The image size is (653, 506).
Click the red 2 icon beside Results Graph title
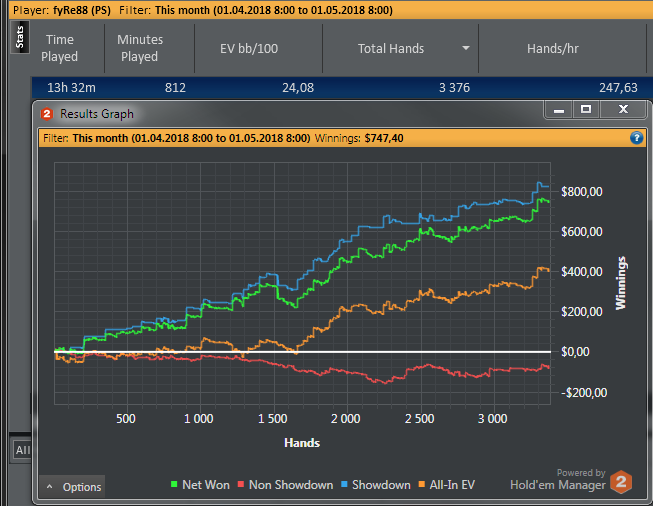[x=47, y=114]
